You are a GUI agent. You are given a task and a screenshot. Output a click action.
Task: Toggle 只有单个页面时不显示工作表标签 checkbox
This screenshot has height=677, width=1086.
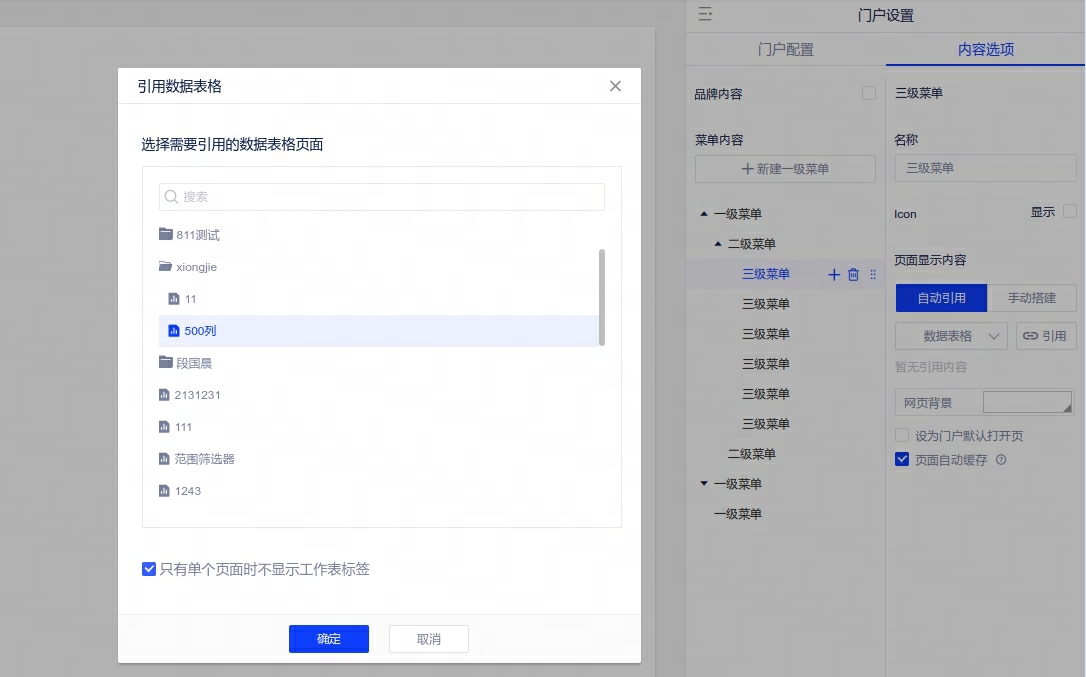point(149,569)
